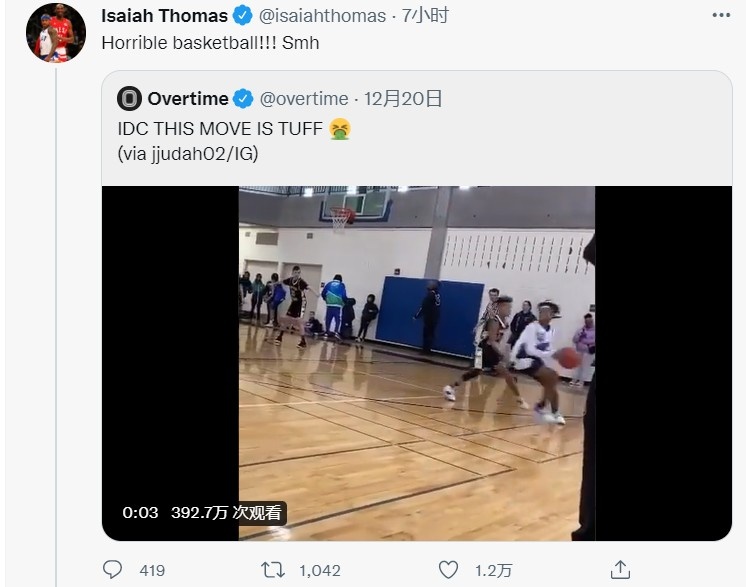Screen dimensions: 746x587
Task: Open the @overtime handle
Action: click(304, 99)
